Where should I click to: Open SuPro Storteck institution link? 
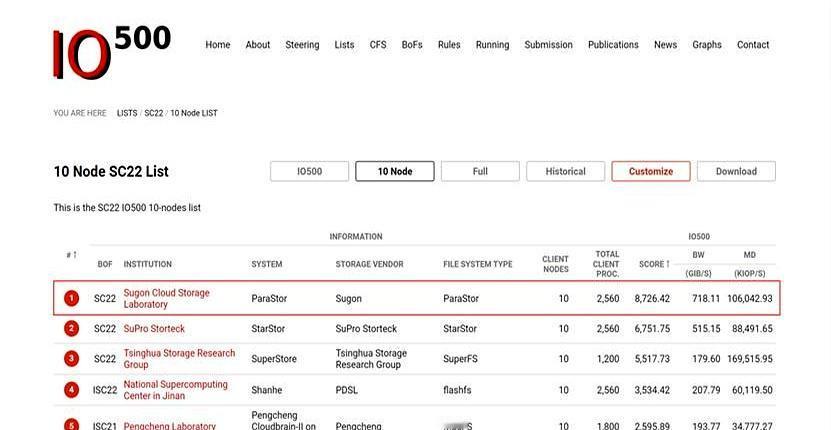pos(154,329)
